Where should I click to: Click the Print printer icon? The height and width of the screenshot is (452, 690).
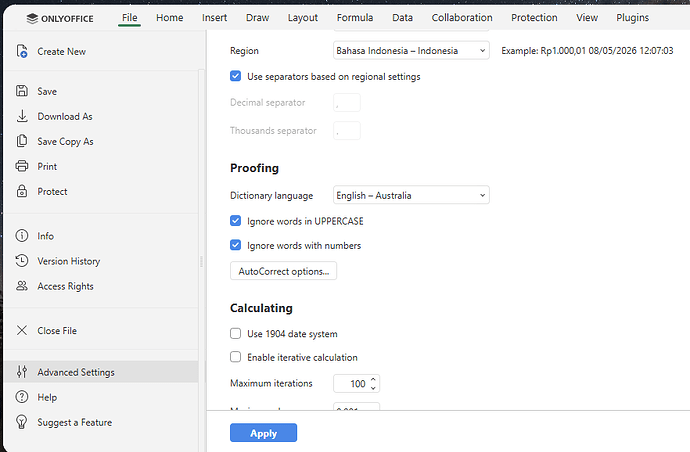tap(22, 166)
